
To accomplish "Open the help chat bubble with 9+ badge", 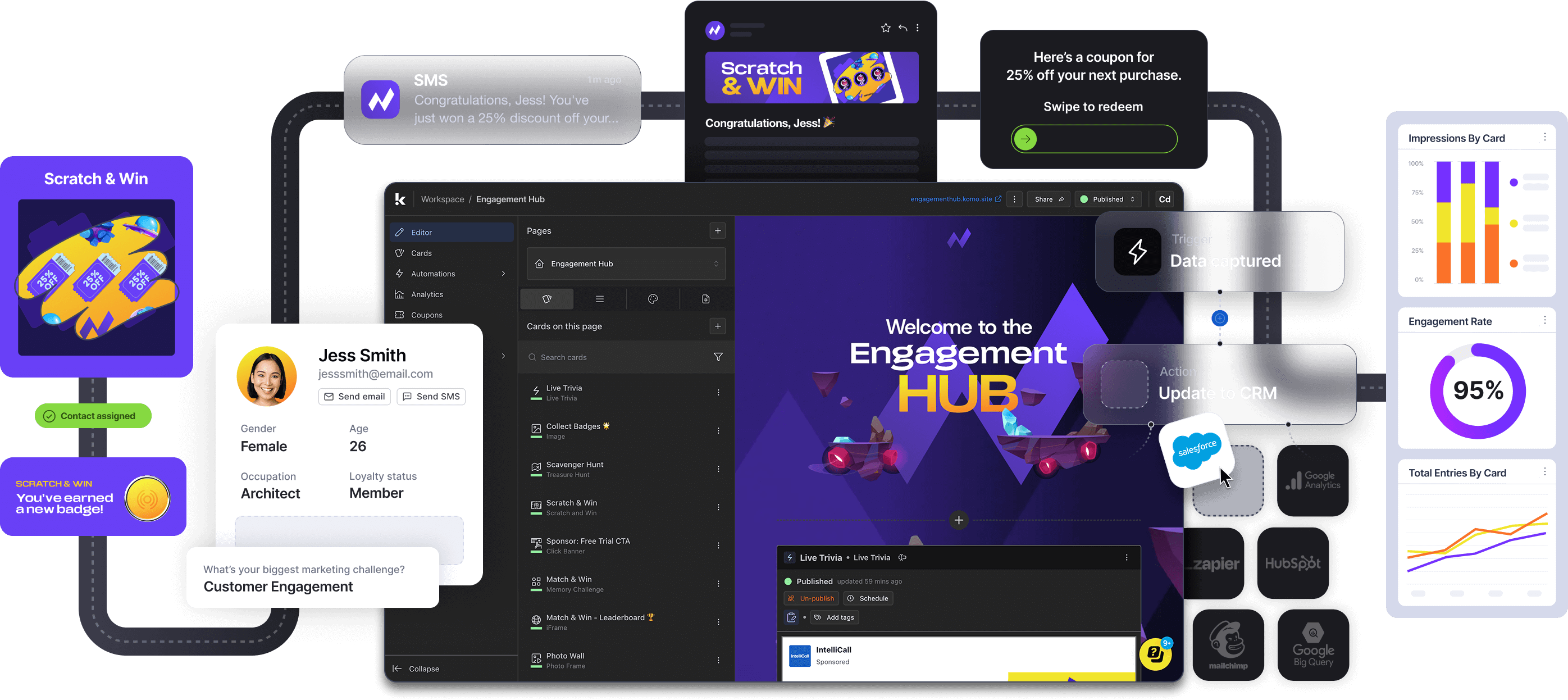I will pos(1155,654).
